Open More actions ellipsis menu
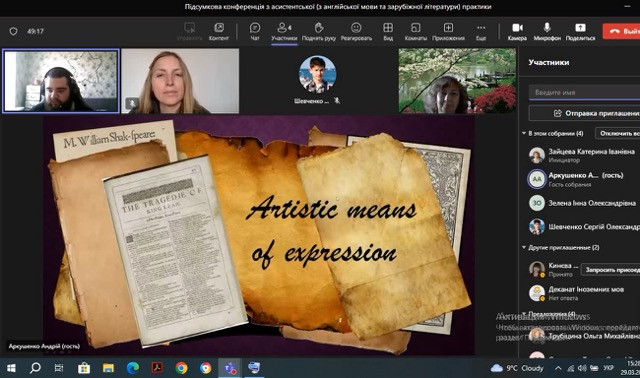The height and width of the screenshot is (378, 640). pos(481,31)
